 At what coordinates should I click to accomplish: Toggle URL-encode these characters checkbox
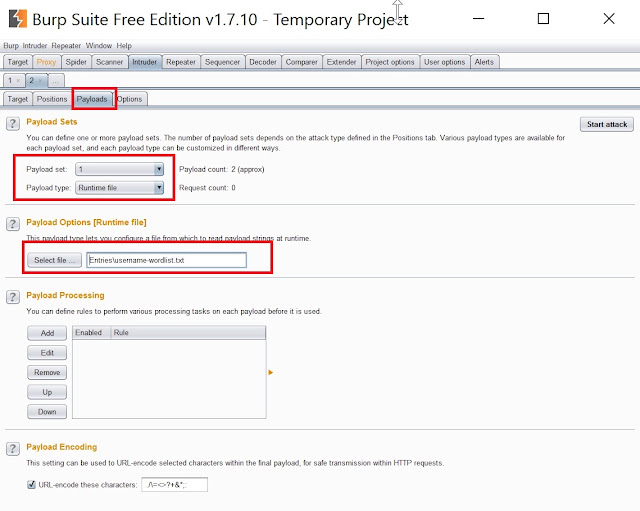31,484
